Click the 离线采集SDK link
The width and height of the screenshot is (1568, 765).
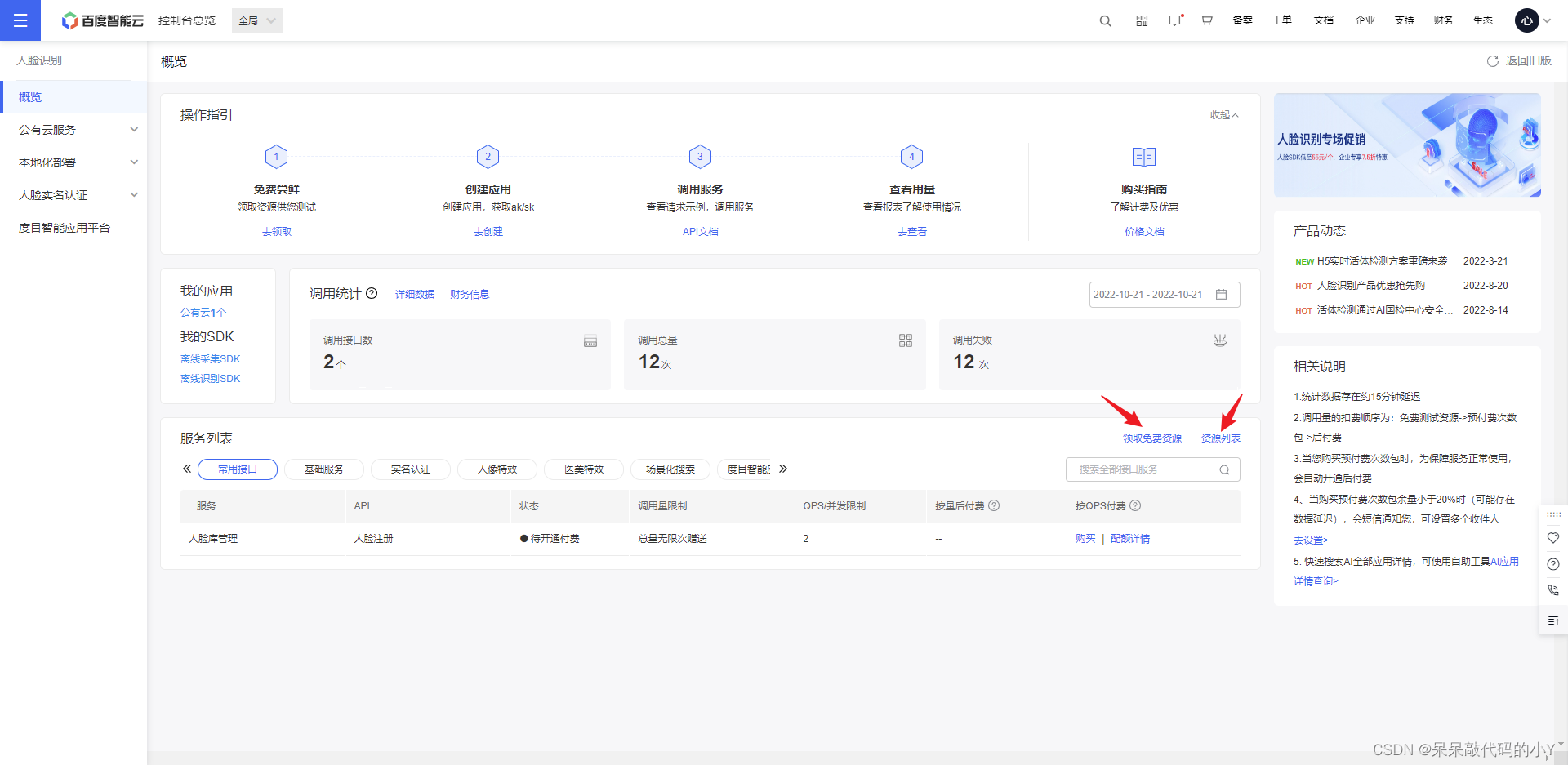[210, 359]
